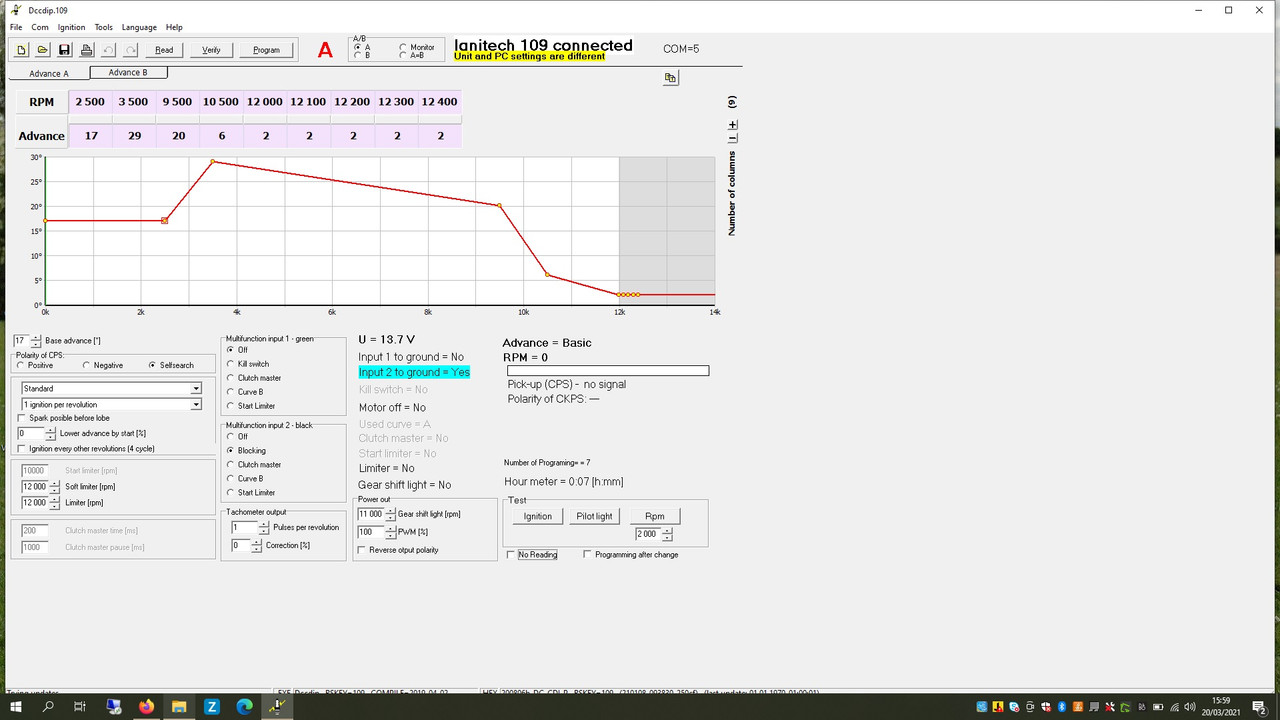Click the Dccdip app taskbar icon
The width and height of the screenshot is (1280, 720).
click(277, 706)
